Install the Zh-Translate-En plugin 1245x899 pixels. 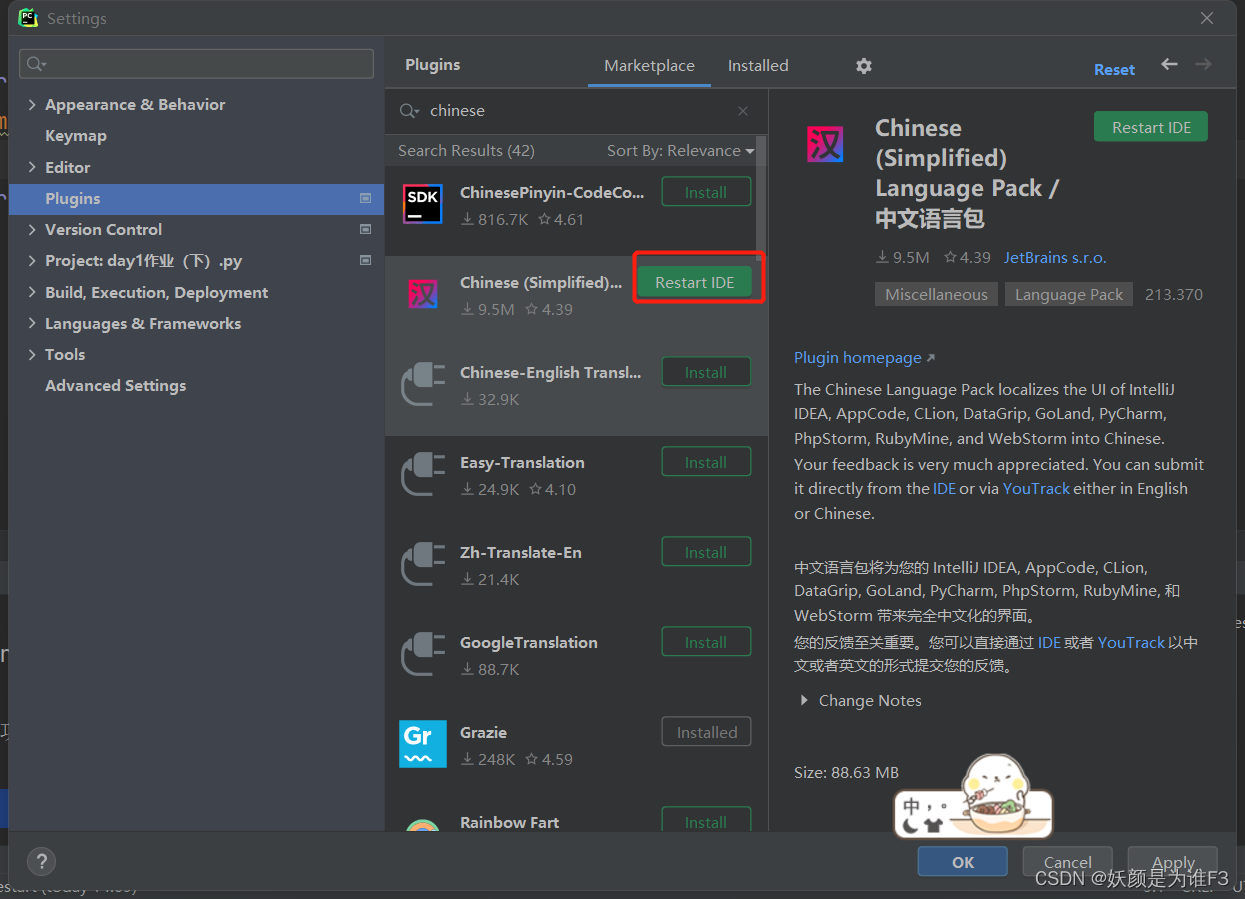pos(706,552)
